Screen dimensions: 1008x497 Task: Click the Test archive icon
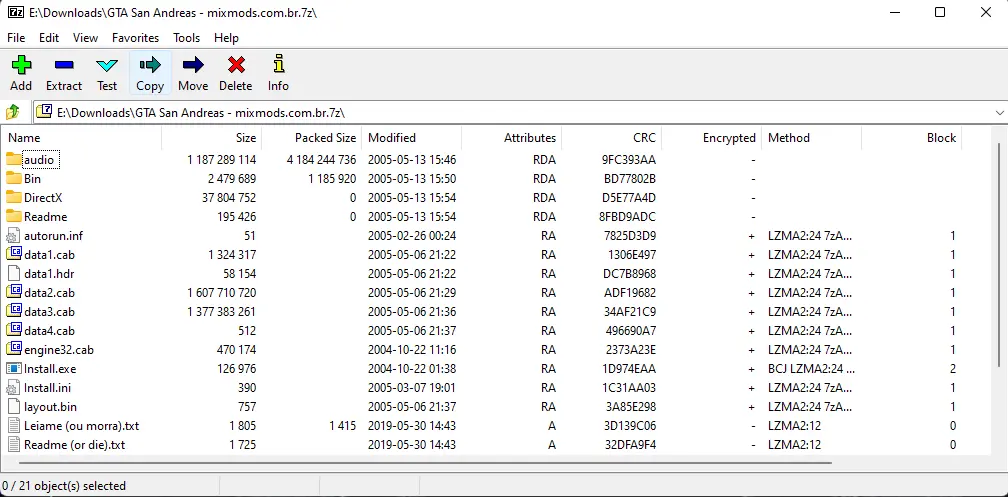[107, 65]
